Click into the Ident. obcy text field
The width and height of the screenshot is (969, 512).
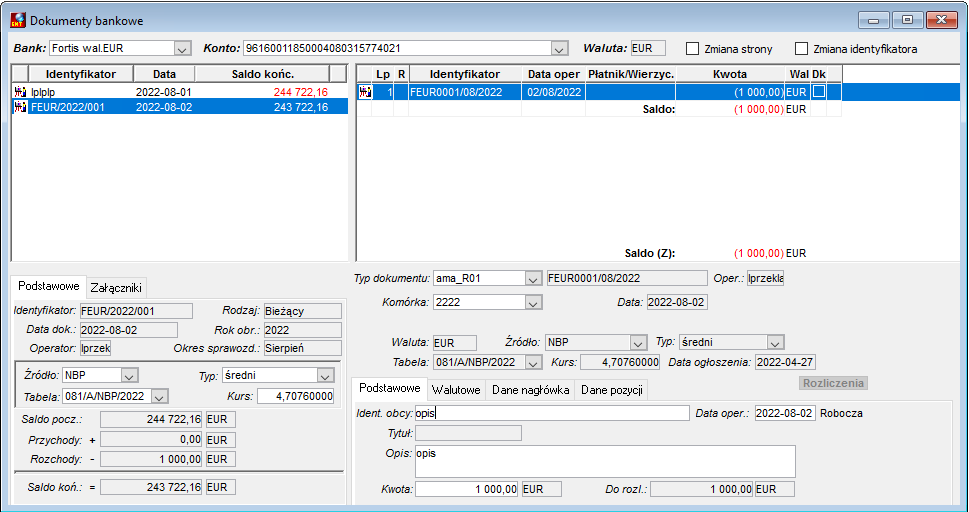click(x=552, y=413)
